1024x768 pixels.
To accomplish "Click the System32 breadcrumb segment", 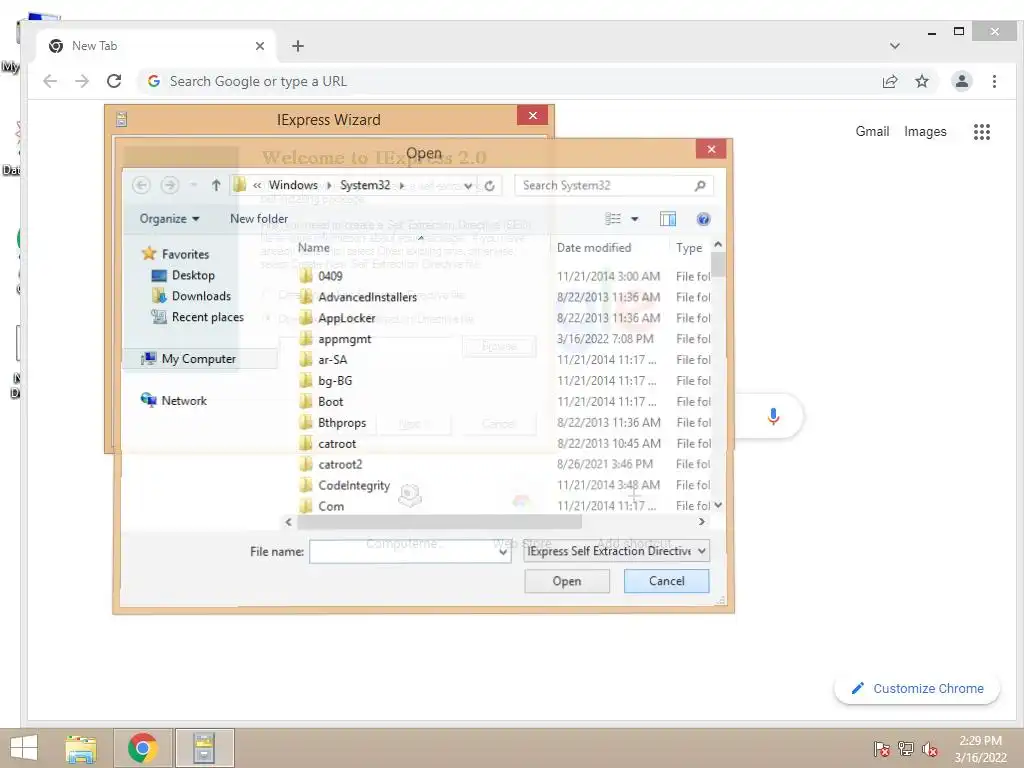I will point(365,185).
